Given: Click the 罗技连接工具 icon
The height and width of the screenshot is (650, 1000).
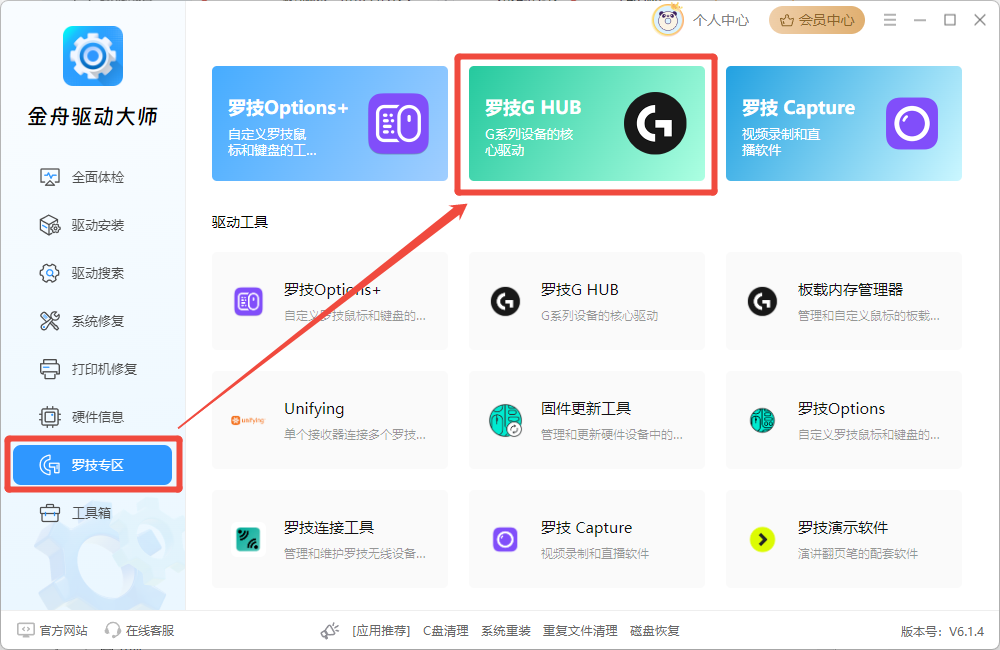Looking at the screenshot, I should [248, 540].
